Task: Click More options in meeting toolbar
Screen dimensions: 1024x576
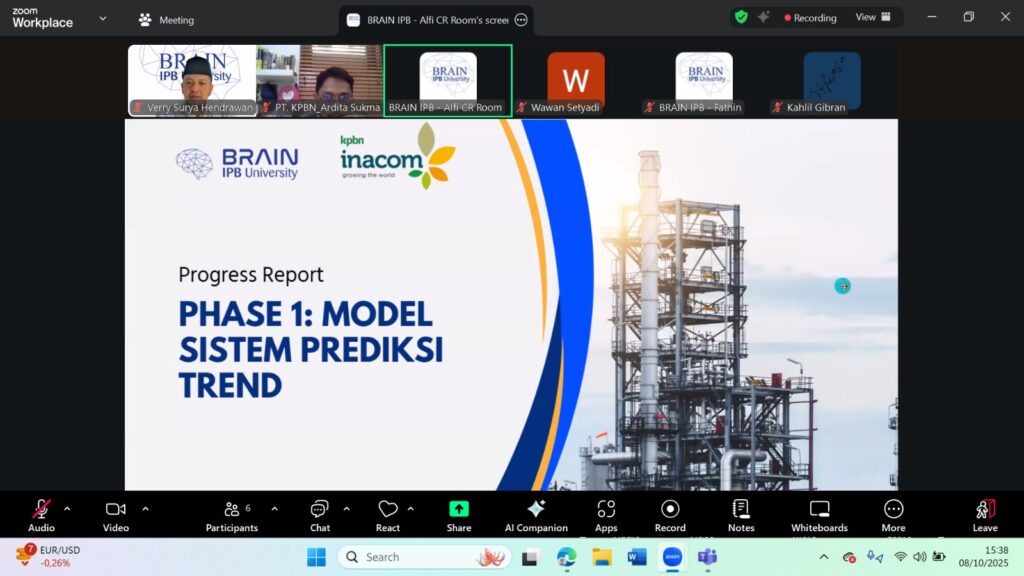Action: coord(893,515)
